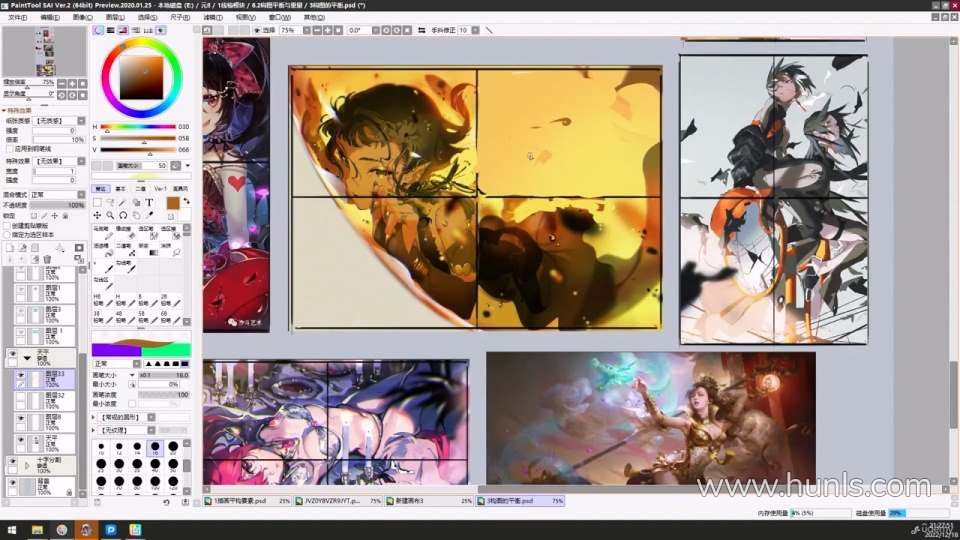960x540 pixels.
Task: Select the bottom-left pencil preset '38'
Action: coord(102,317)
